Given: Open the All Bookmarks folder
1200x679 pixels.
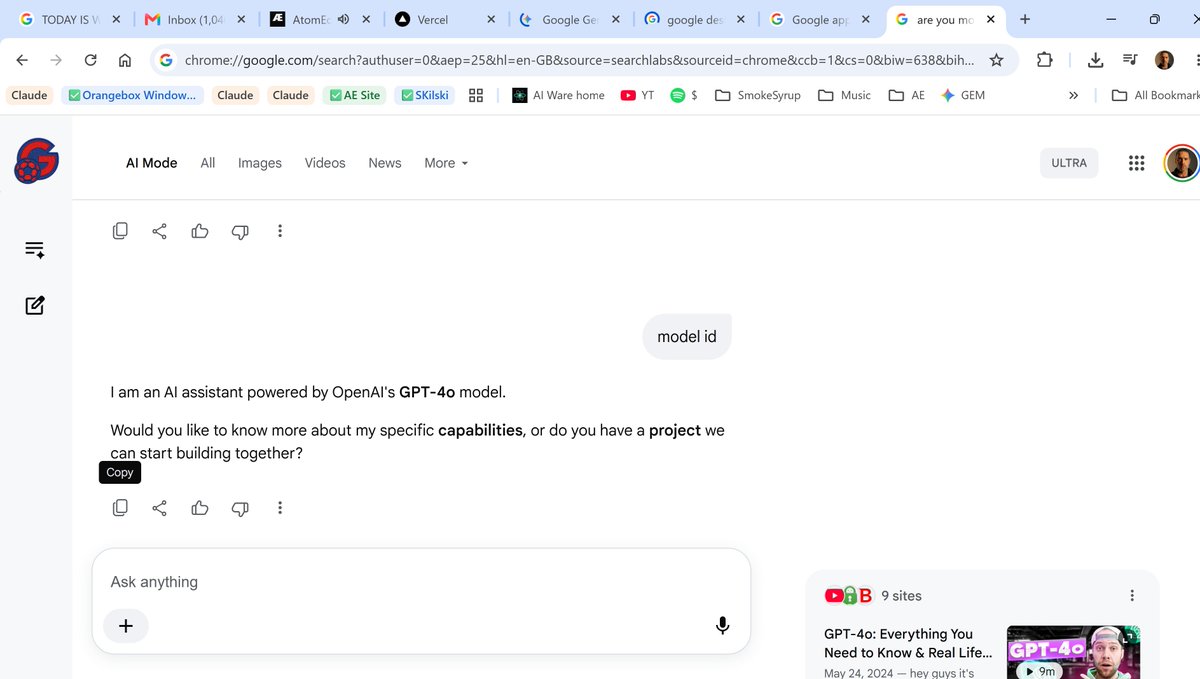Looking at the screenshot, I should 1156,95.
